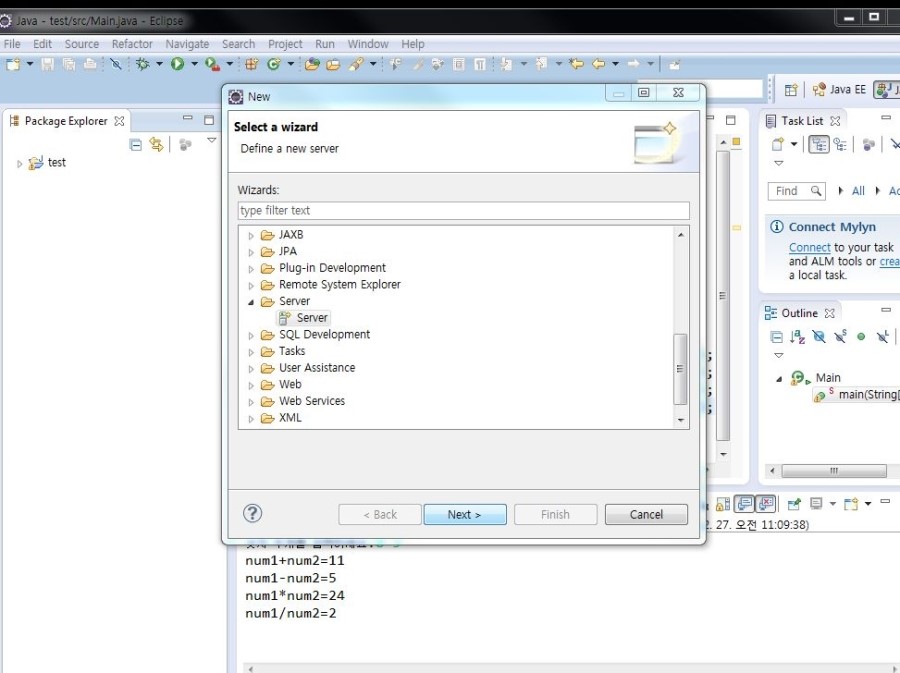Expand the JAXB folder

[251, 236]
